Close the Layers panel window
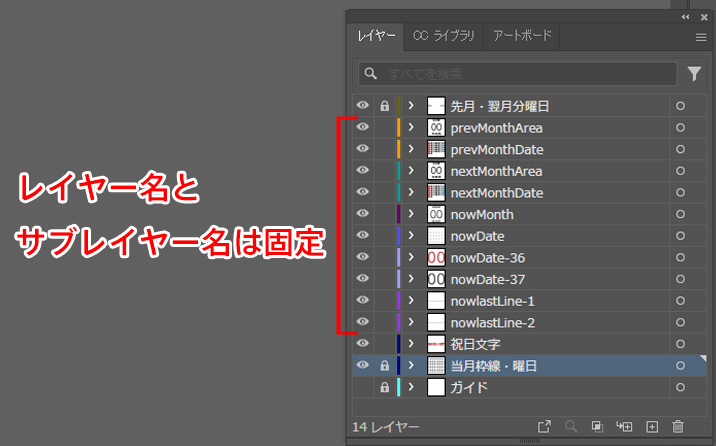Image resolution: width=716 pixels, height=446 pixels. [x=704, y=17]
